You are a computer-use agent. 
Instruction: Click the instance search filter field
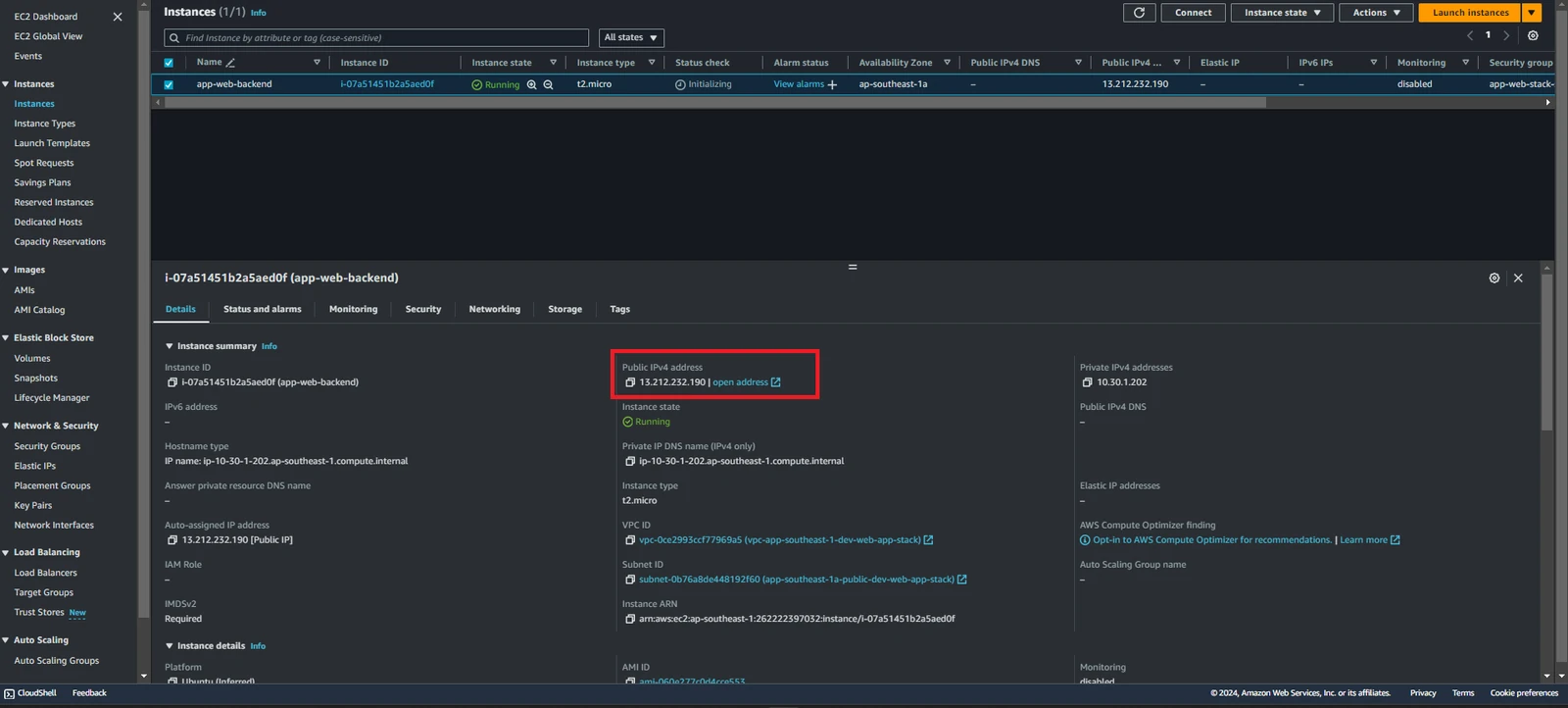tap(376, 38)
